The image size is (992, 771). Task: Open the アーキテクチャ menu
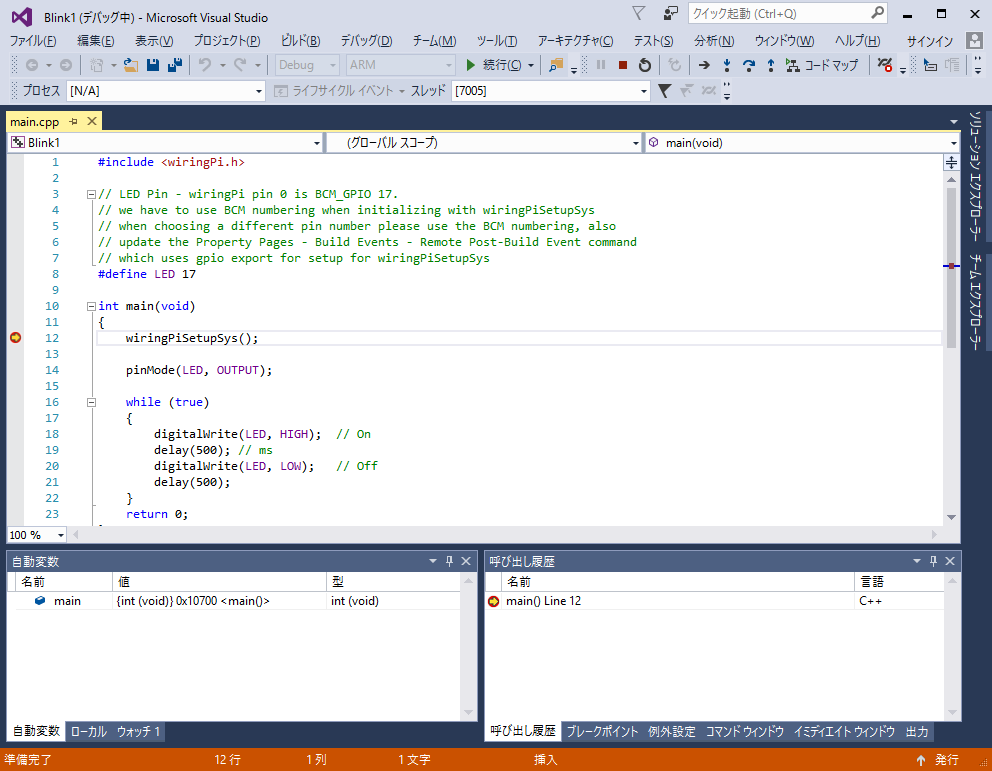coord(575,41)
